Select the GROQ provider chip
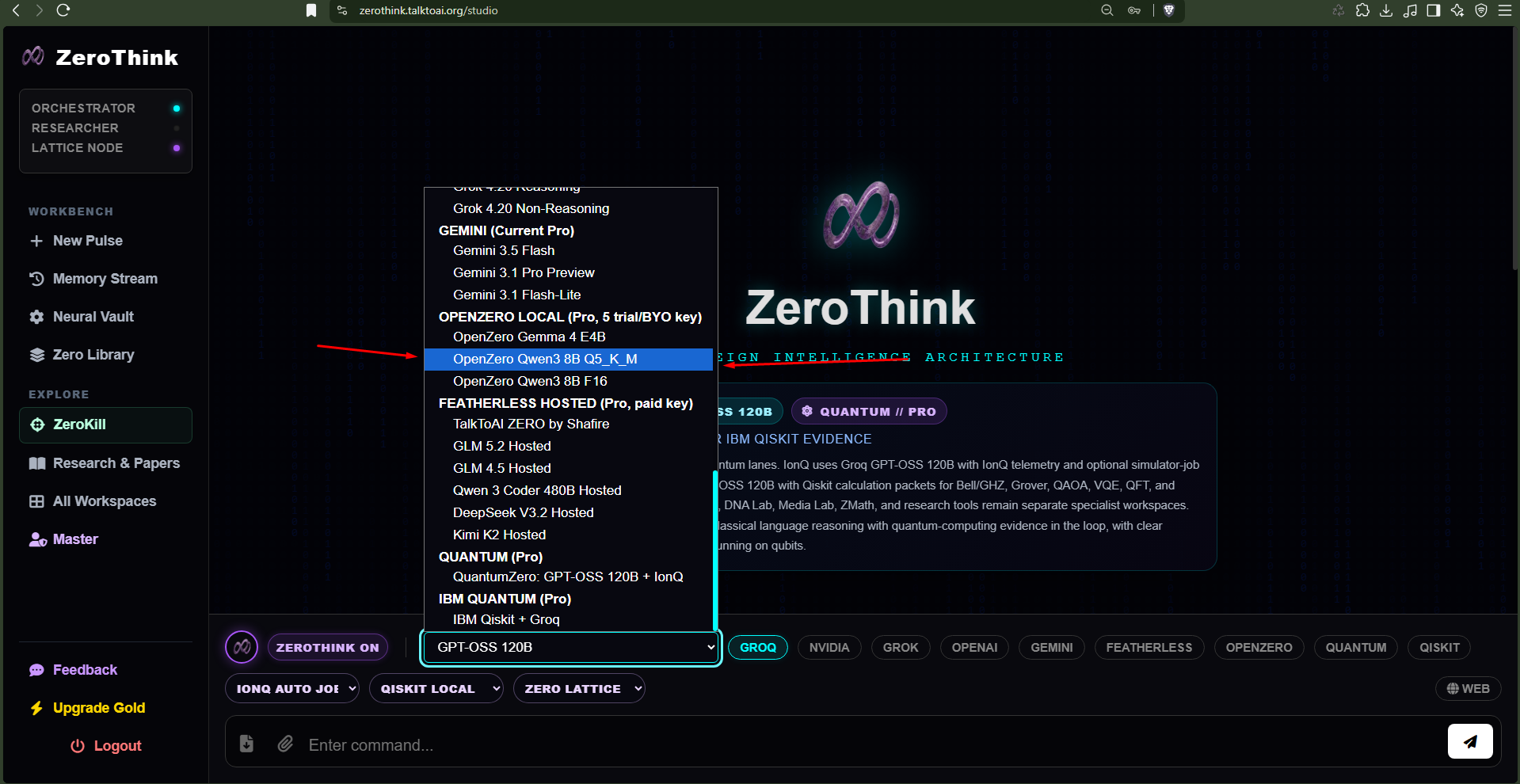1520x784 pixels. (758, 647)
